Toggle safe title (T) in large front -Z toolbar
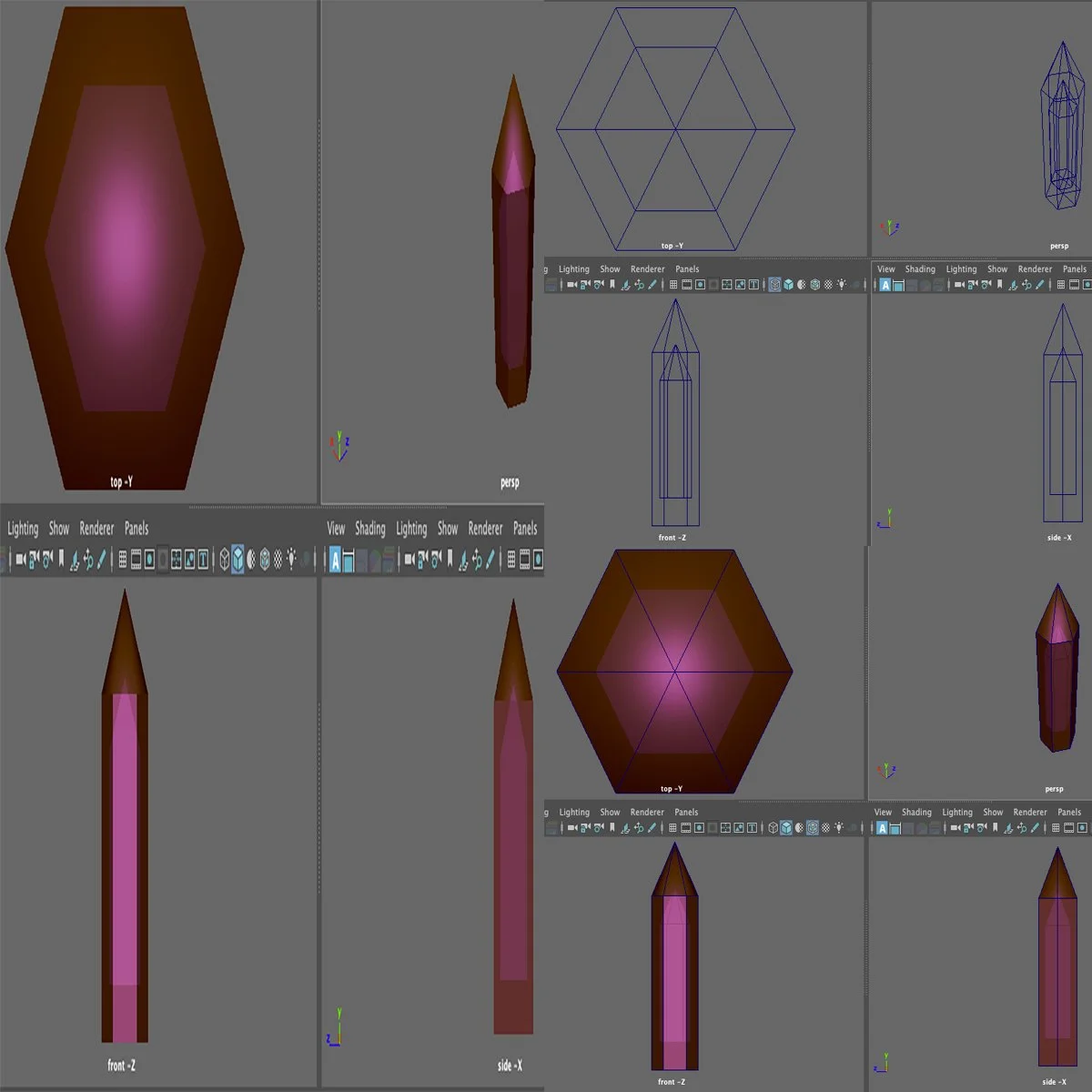The width and height of the screenshot is (1092, 1092). coord(203,560)
